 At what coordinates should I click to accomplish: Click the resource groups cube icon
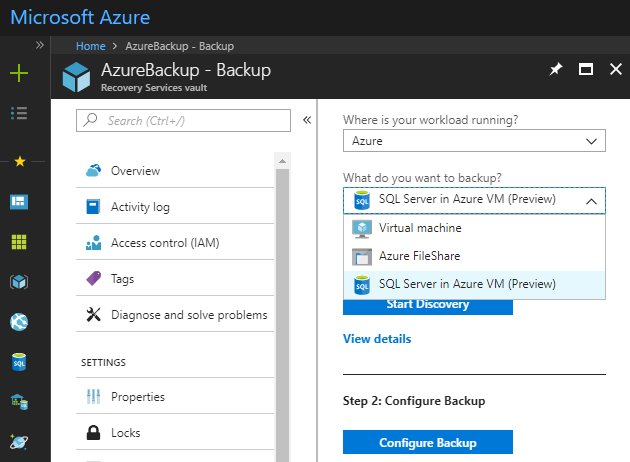(19, 281)
